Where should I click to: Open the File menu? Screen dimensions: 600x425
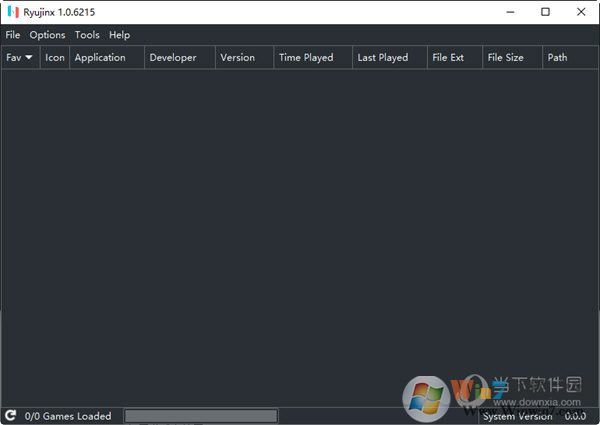click(13, 35)
